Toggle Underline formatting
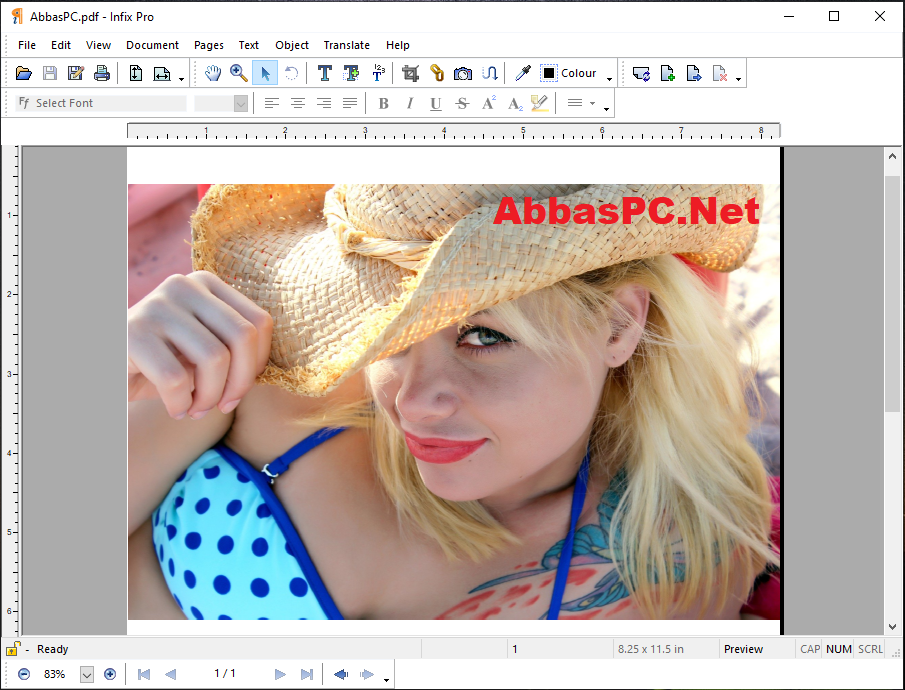 [x=436, y=103]
